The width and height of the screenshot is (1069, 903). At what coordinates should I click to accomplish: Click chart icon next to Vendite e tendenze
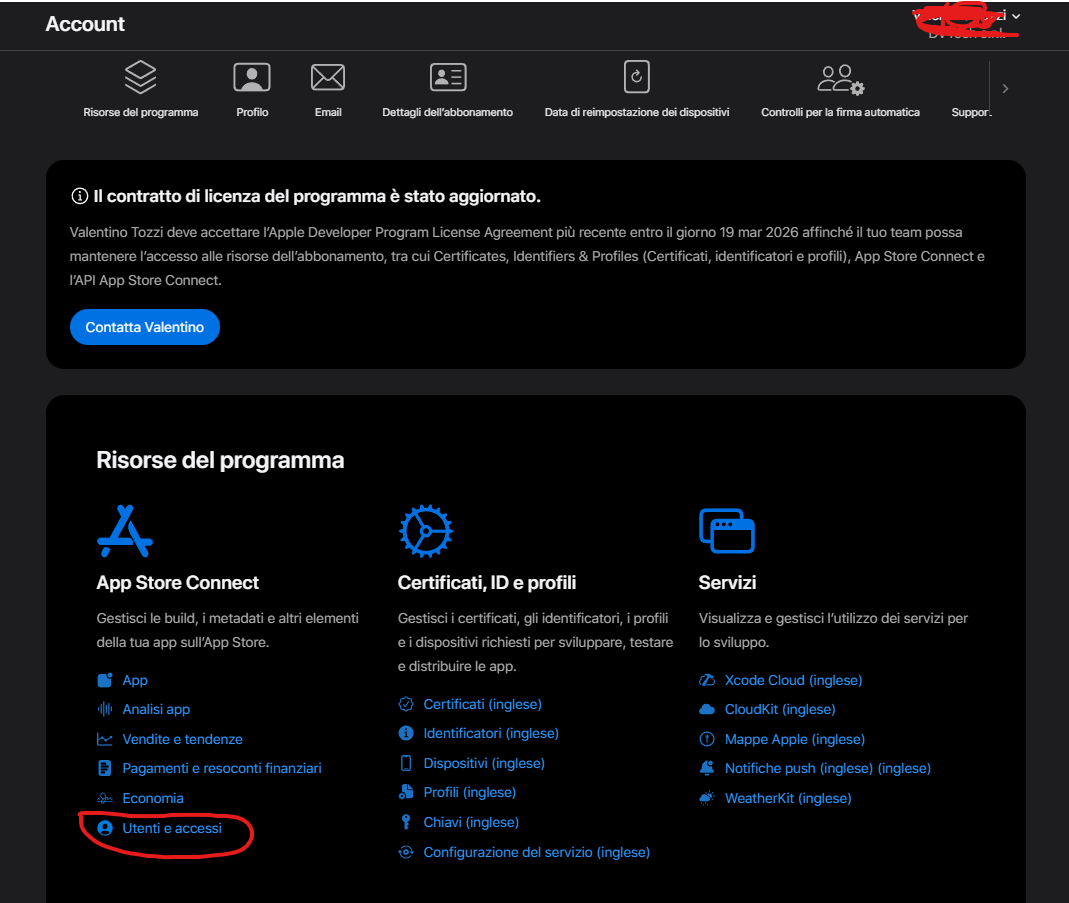tap(104, 739)
